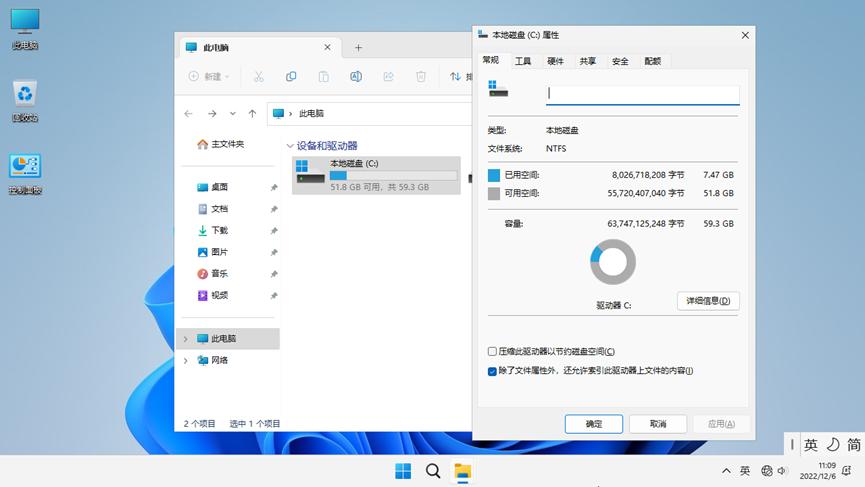Open the 此电脑 desktop icon
This screenshot has height=487, width=865.
click(25, 29)
